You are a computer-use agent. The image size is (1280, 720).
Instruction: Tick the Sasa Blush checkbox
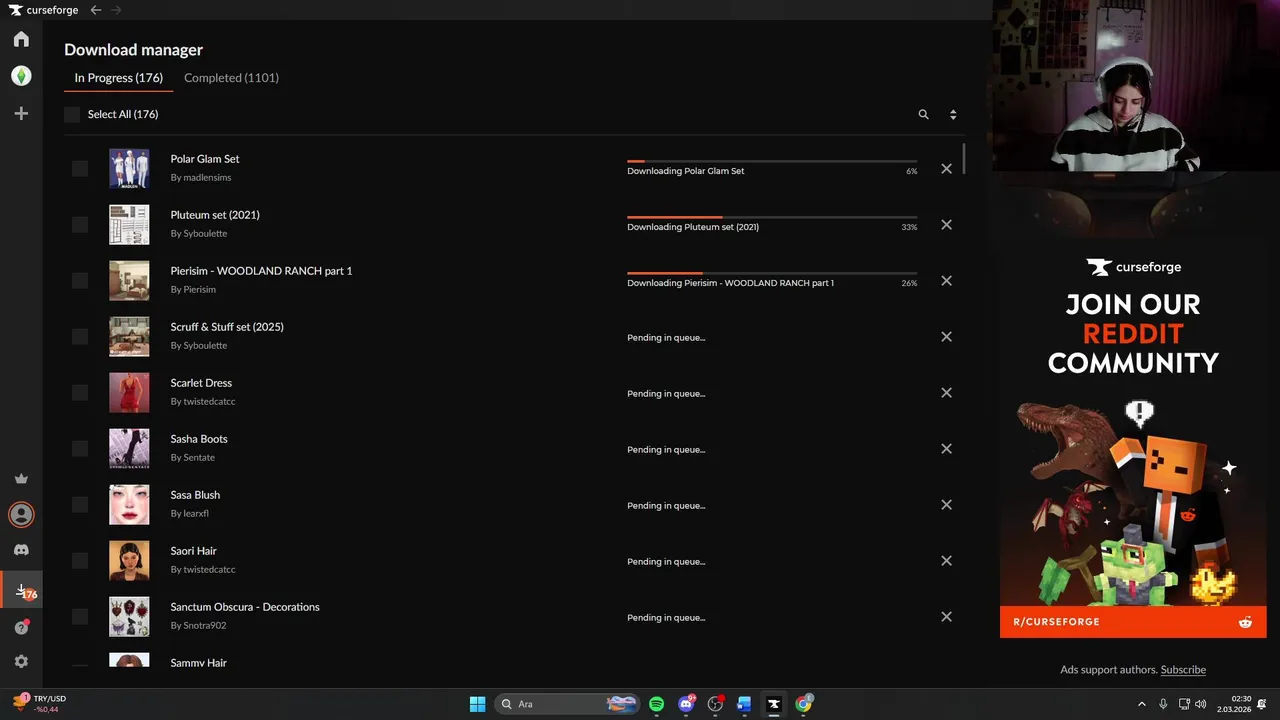(x=80, y=505)
